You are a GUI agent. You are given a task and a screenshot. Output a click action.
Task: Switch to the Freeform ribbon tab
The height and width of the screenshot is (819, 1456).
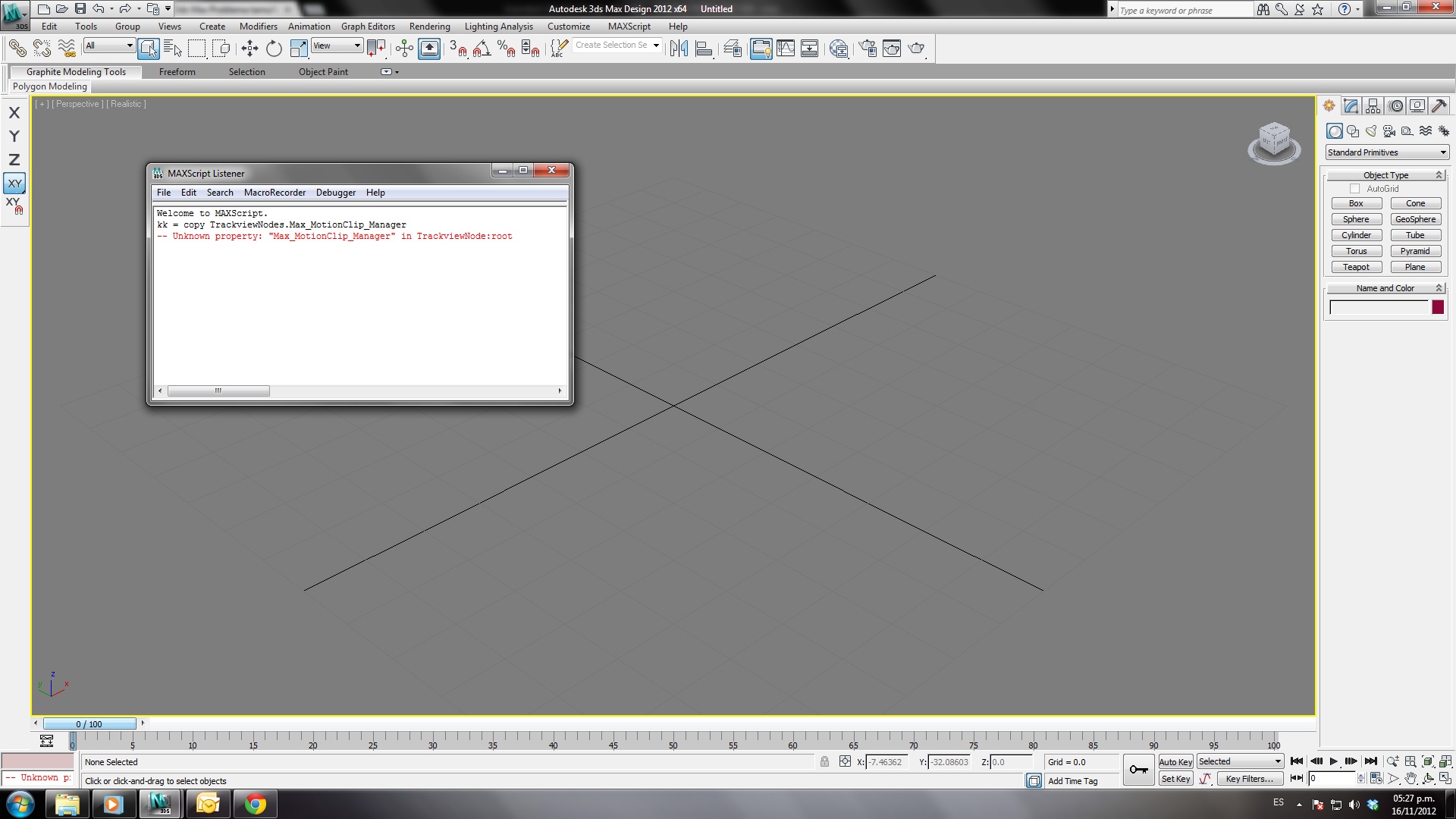[177, 72]
